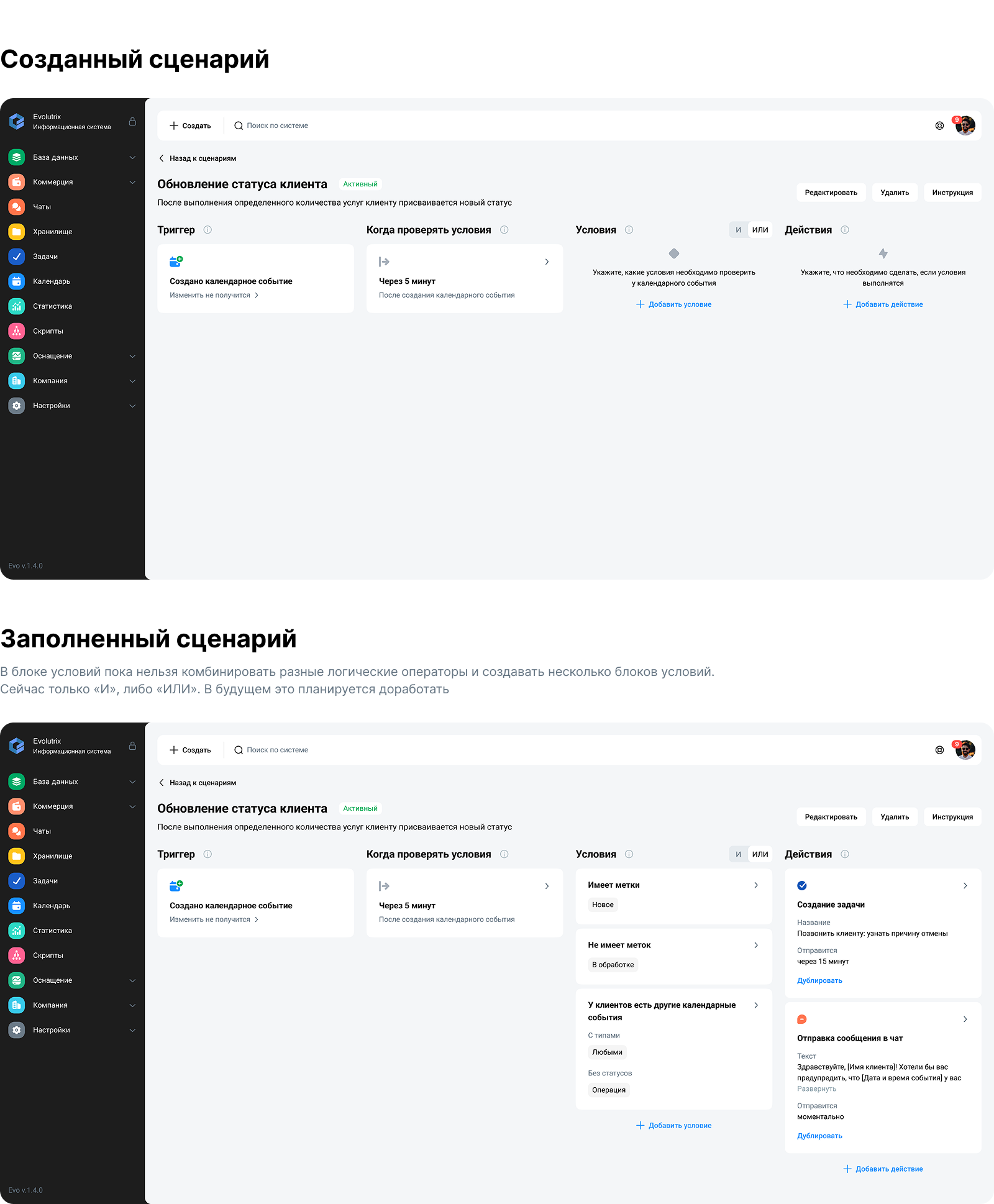Select И operator in bottom Условия block
Screen dimensions: 994x1204
click(738, 854)
